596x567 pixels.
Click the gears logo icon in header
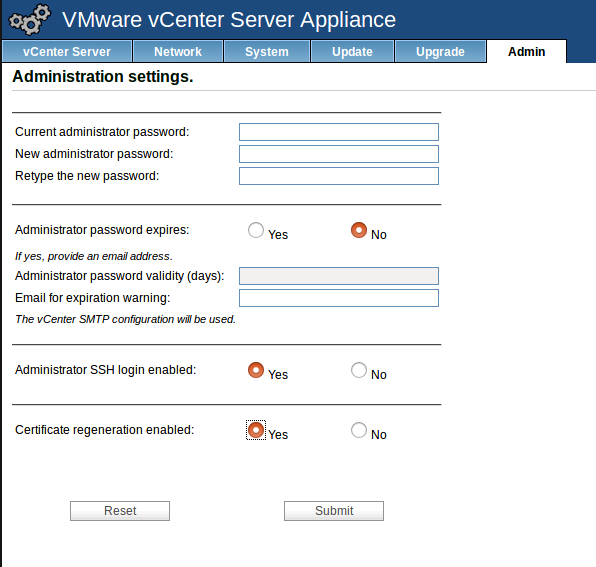coord(30,19)
